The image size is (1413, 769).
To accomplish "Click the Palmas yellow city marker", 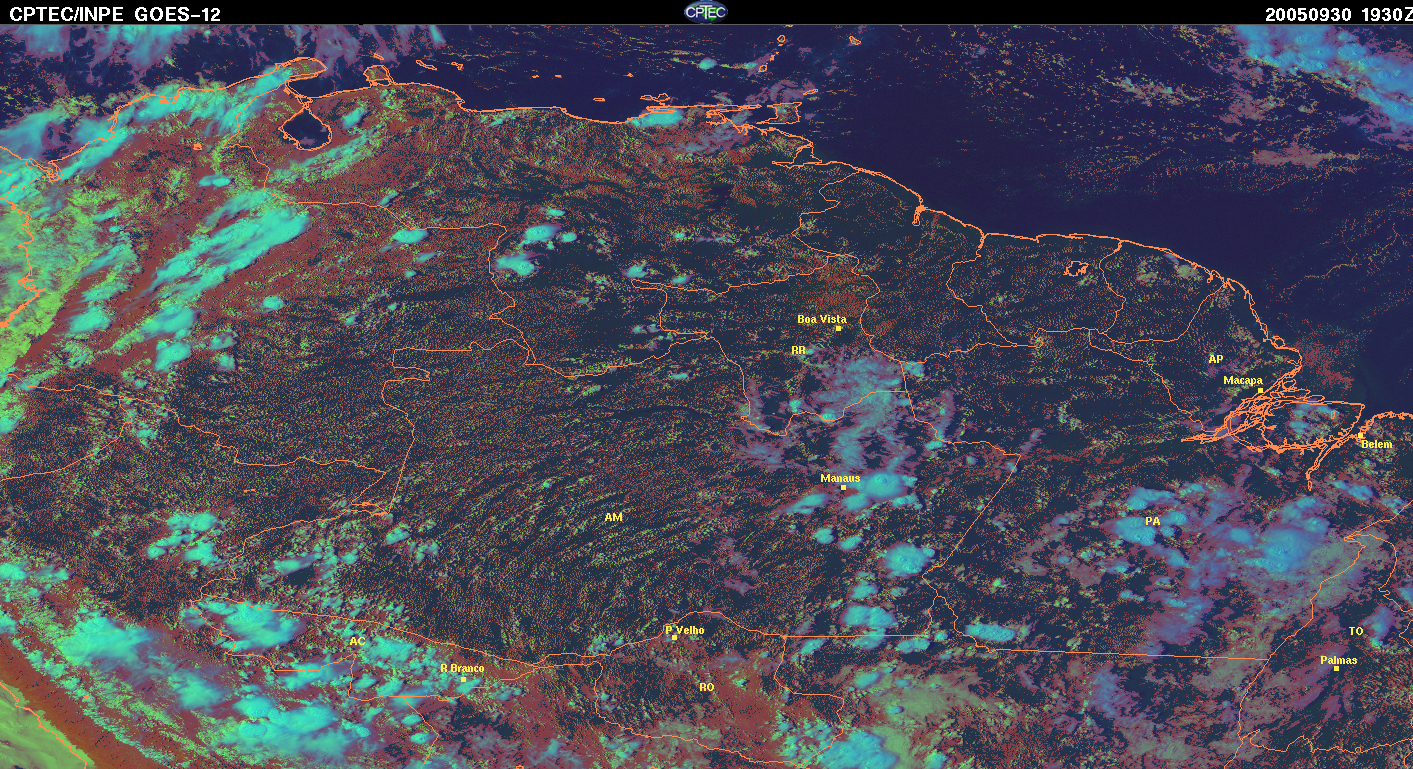I will pos(1336,668).
